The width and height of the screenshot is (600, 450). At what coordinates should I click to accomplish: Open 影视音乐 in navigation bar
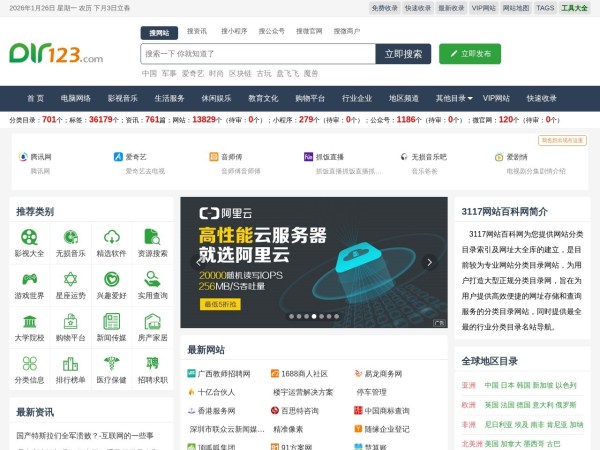[122, 98]
